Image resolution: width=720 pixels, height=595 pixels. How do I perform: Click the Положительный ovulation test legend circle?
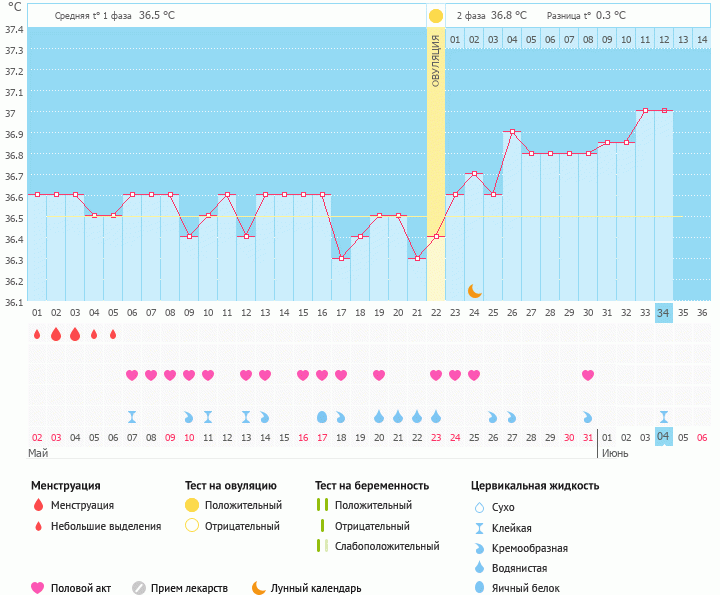coord(192,505)
